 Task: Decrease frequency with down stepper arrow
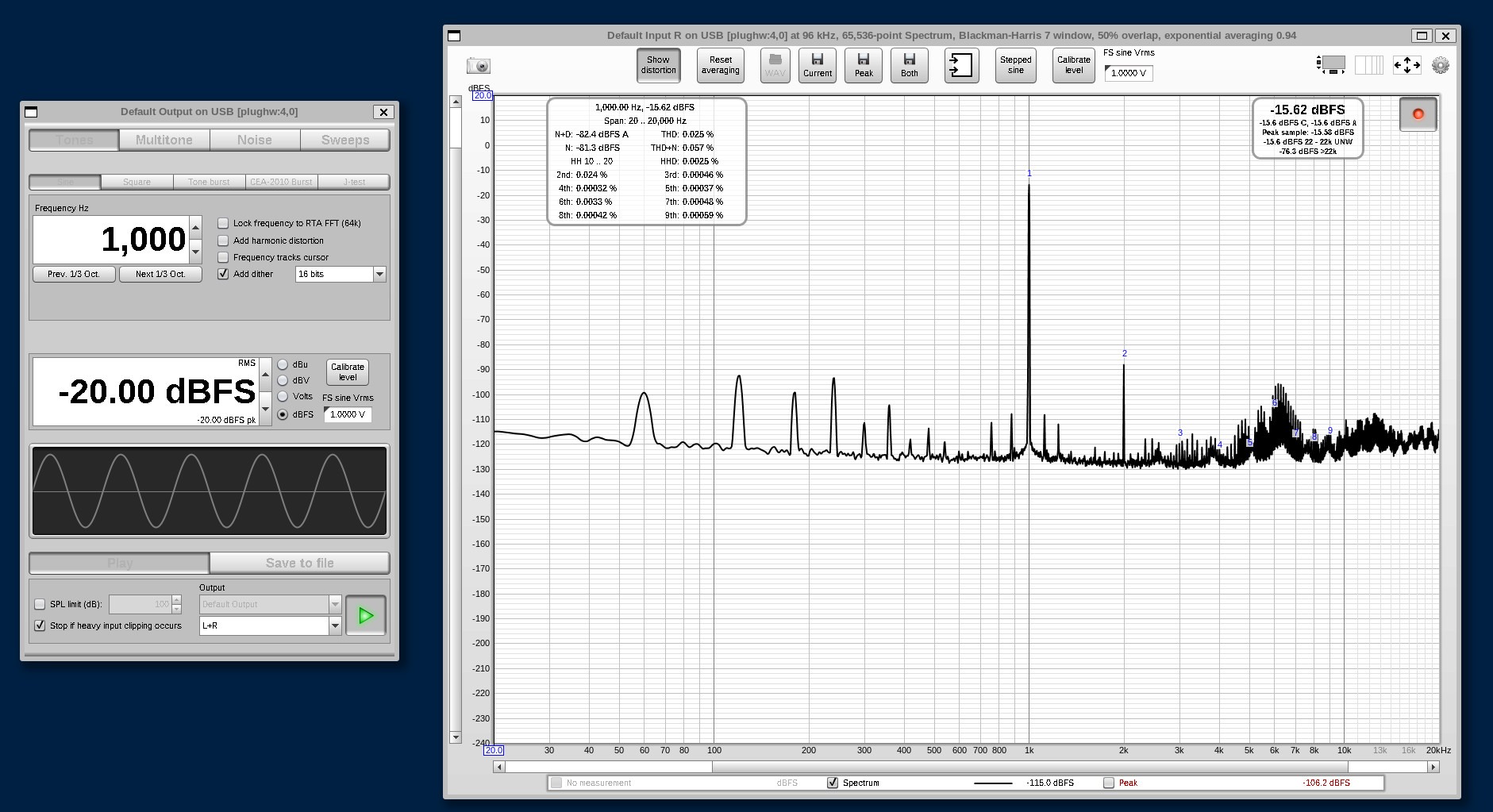(x=196, y=252)
